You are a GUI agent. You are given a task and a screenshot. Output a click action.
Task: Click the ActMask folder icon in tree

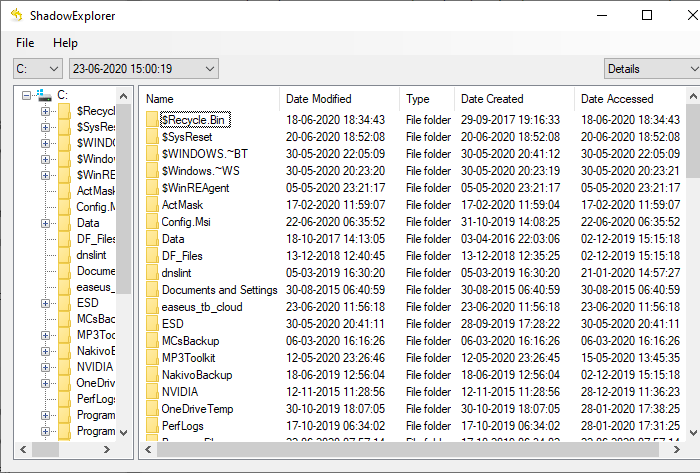[64, 191]
